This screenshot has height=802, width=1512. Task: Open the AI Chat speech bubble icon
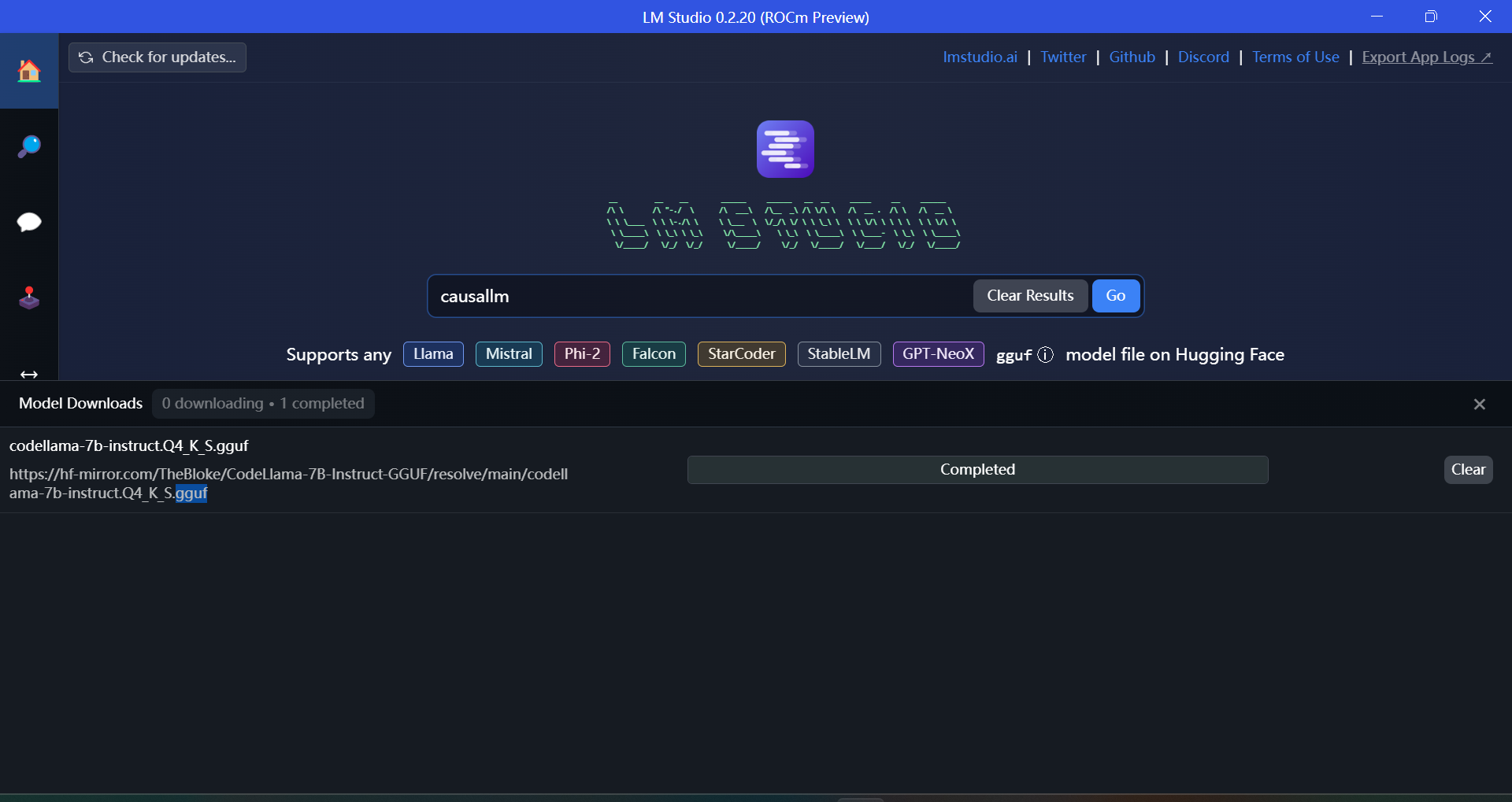pyautogui.click(x=29, y=222)
